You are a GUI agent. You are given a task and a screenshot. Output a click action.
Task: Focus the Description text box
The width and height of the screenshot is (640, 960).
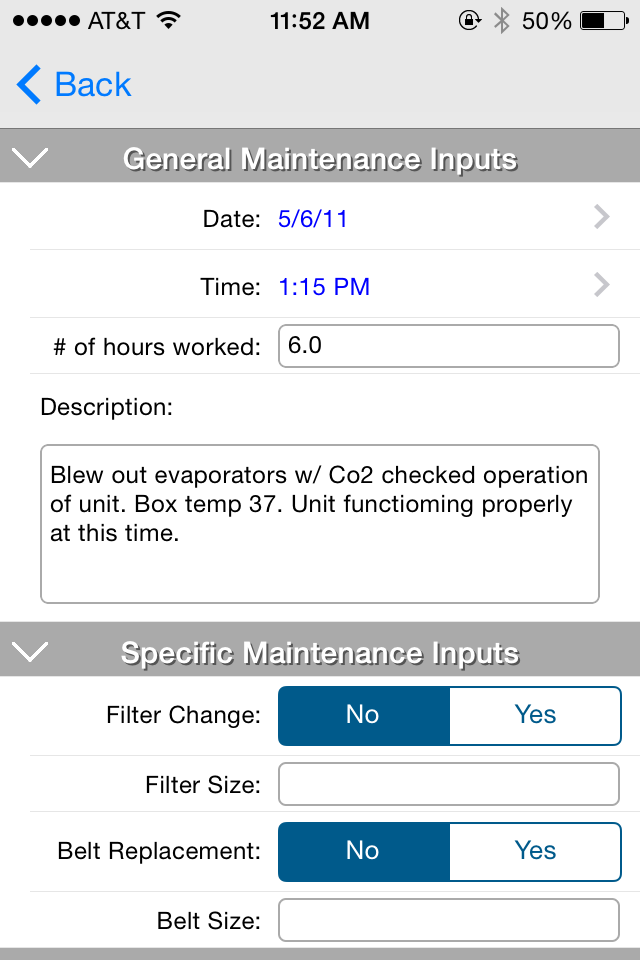tap(320, 524)
